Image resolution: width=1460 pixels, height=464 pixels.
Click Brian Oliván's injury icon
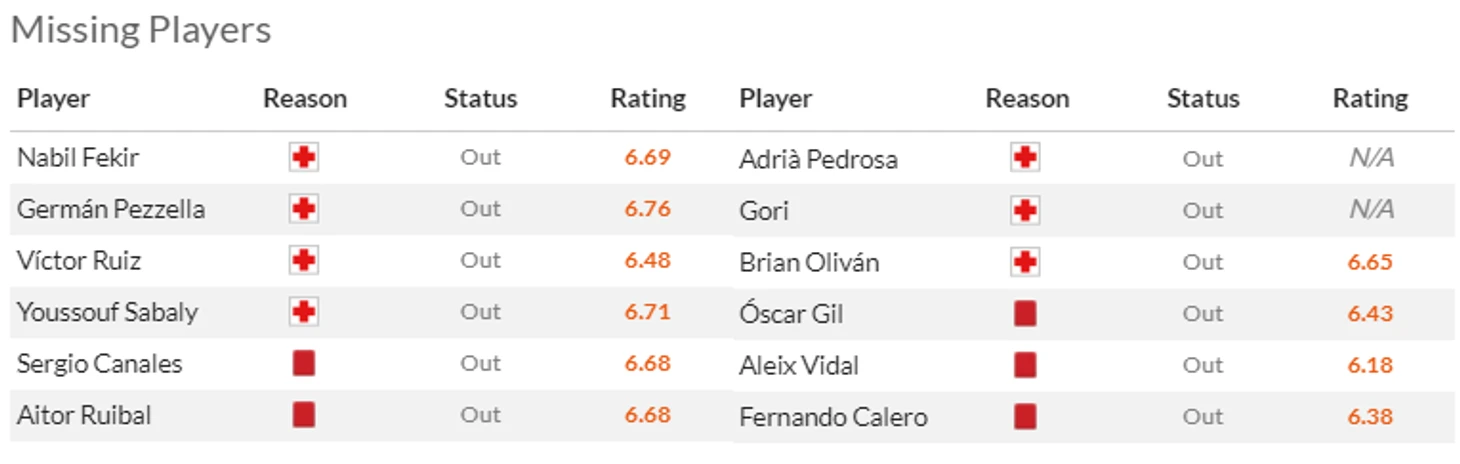[1025, 262]
